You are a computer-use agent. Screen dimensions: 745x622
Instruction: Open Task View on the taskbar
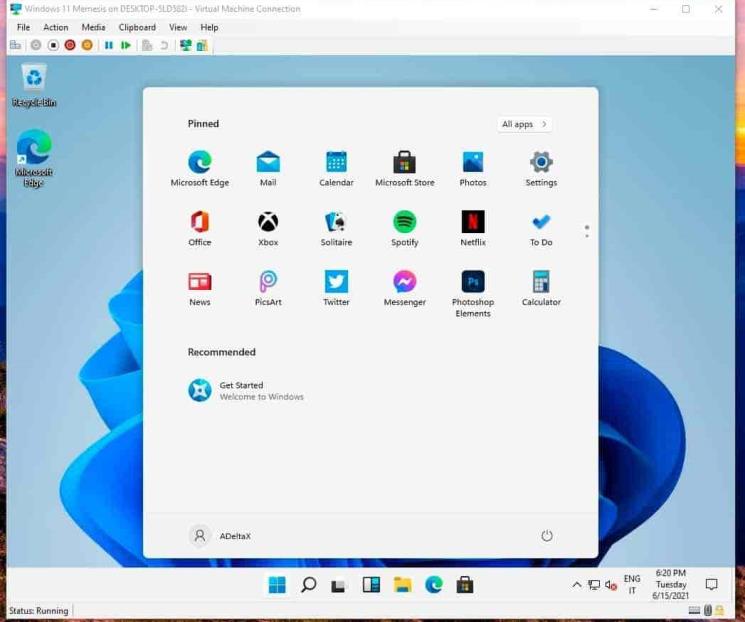338,585
